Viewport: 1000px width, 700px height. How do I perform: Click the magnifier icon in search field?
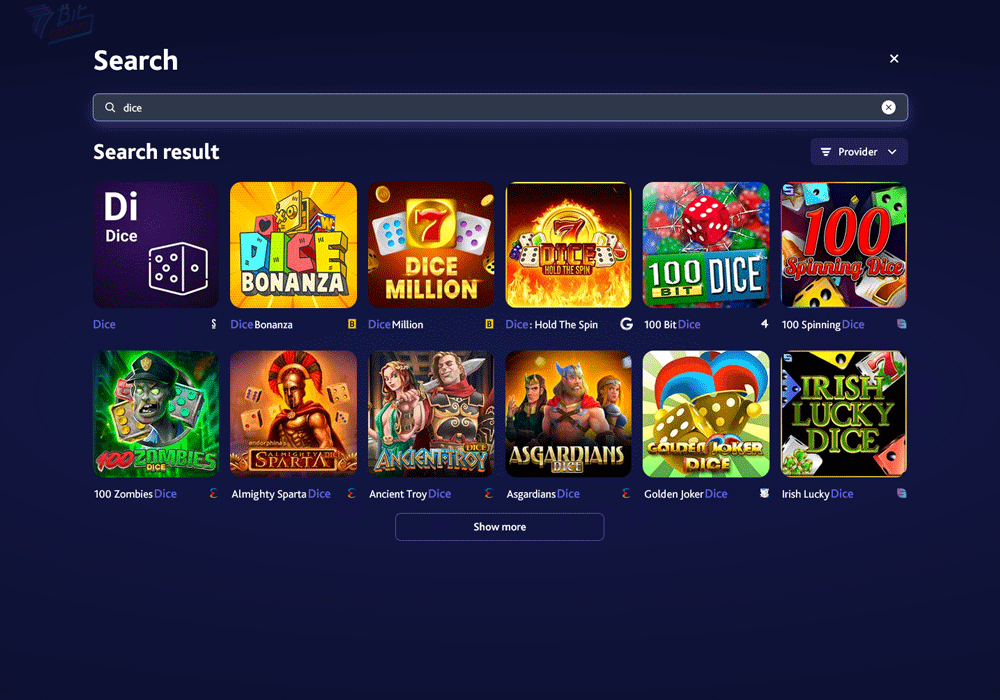click(110, 107)
